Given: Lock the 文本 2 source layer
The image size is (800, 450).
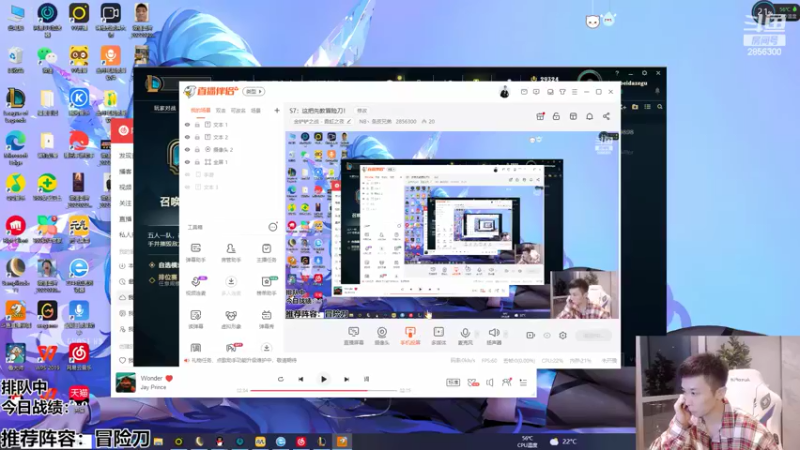Looking at the screenshot, I should (197, 137).
